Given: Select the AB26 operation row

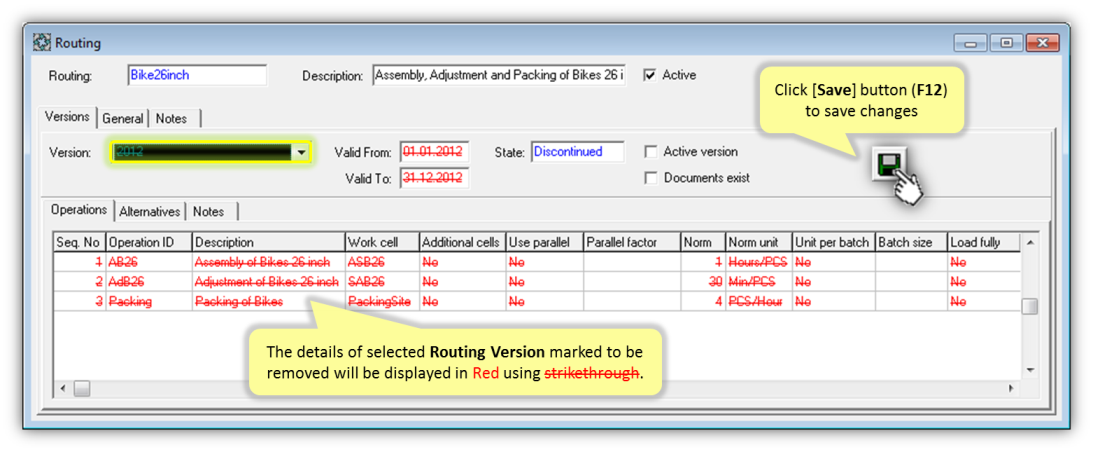Looking at the screenshot, I should (130, 261).
